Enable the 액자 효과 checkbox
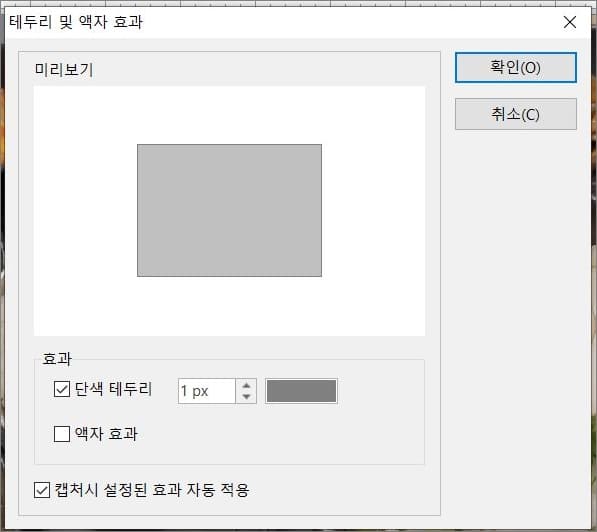This screenshot has width=597, height=532. click(x=62, y=434)
